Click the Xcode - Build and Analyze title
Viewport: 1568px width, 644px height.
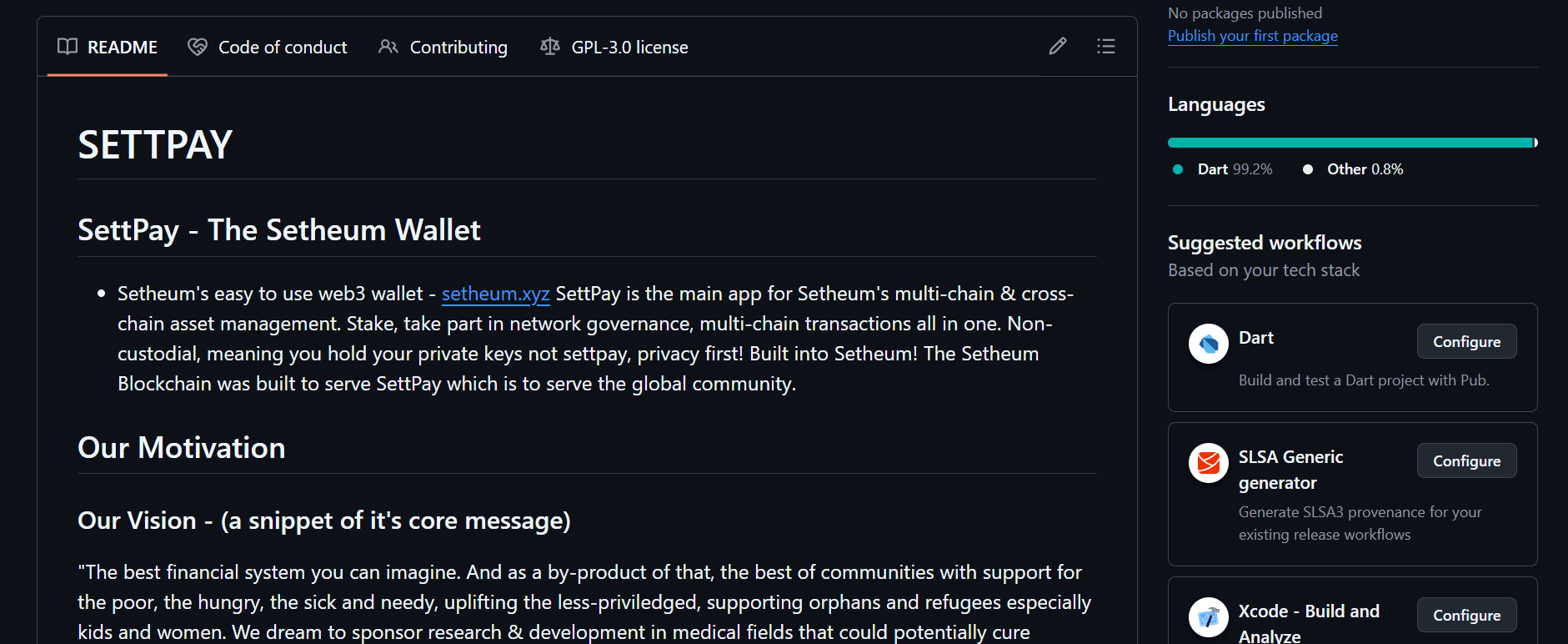coord(1309,623)
